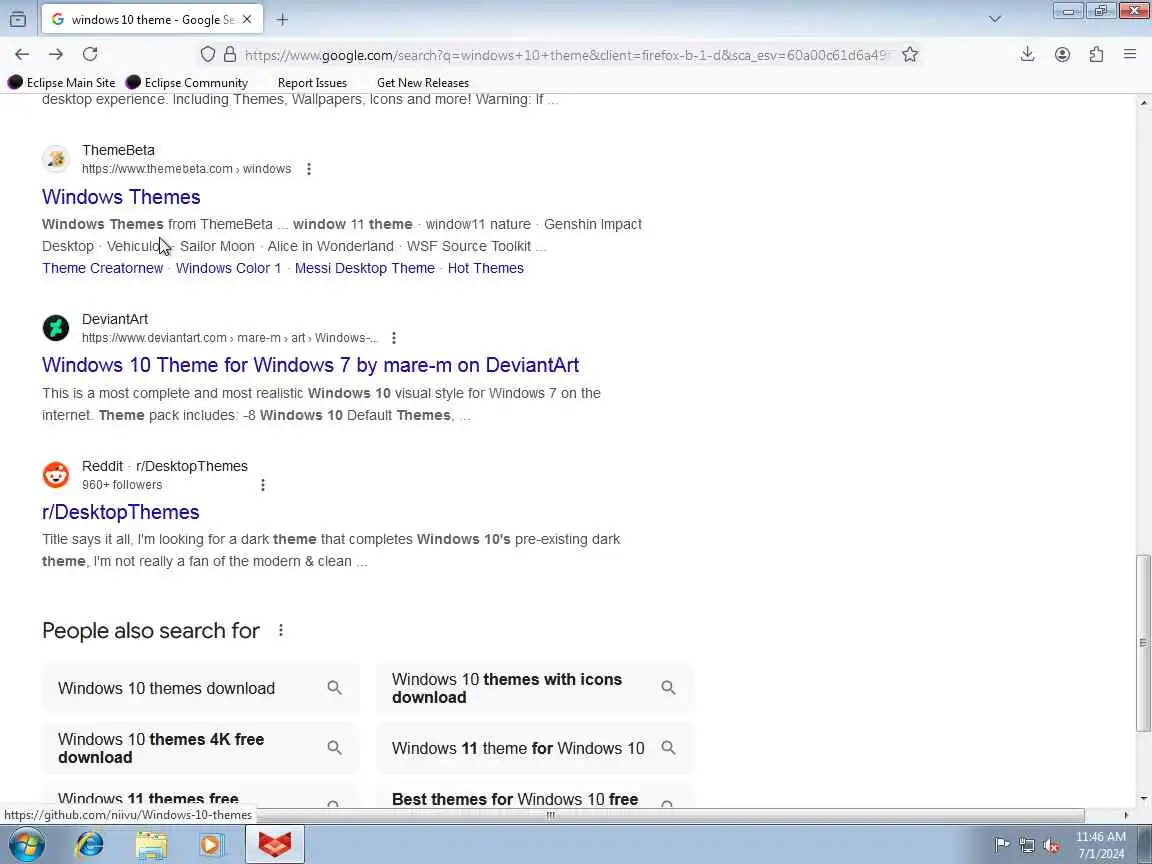The width and height of the screenshot is (1152, 864).
Task: Launch Internet Explorer from the taskbar
Action: point(90,844)
